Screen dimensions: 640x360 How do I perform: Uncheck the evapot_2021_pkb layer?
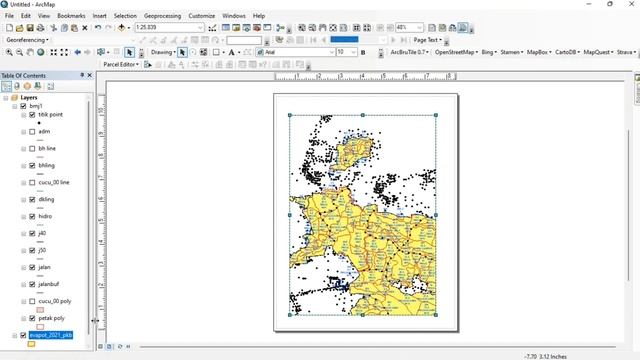click(23, 335)
